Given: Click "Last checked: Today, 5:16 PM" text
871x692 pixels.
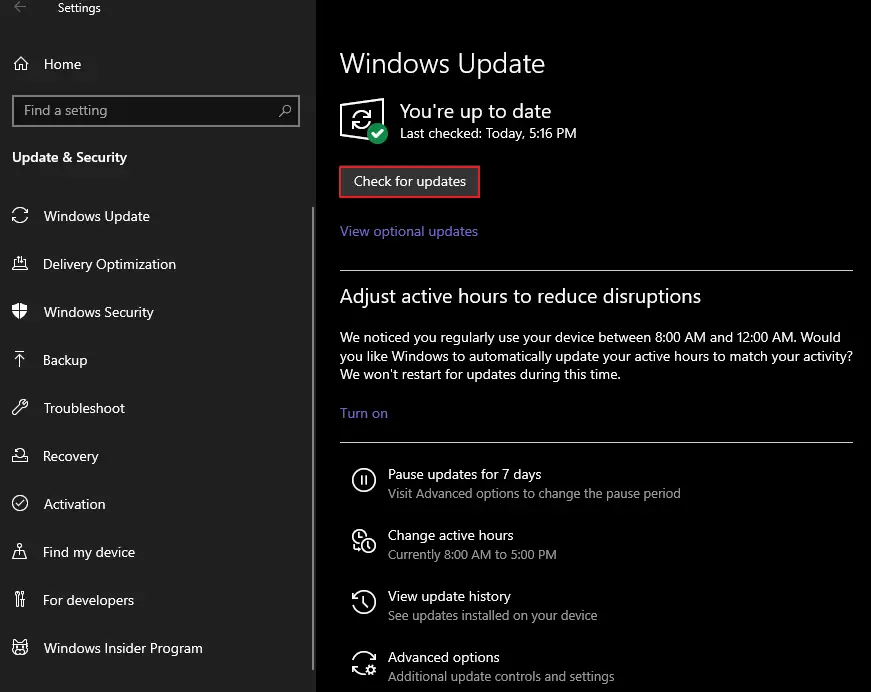Looking at the screenshot, I should coord(488,133).
